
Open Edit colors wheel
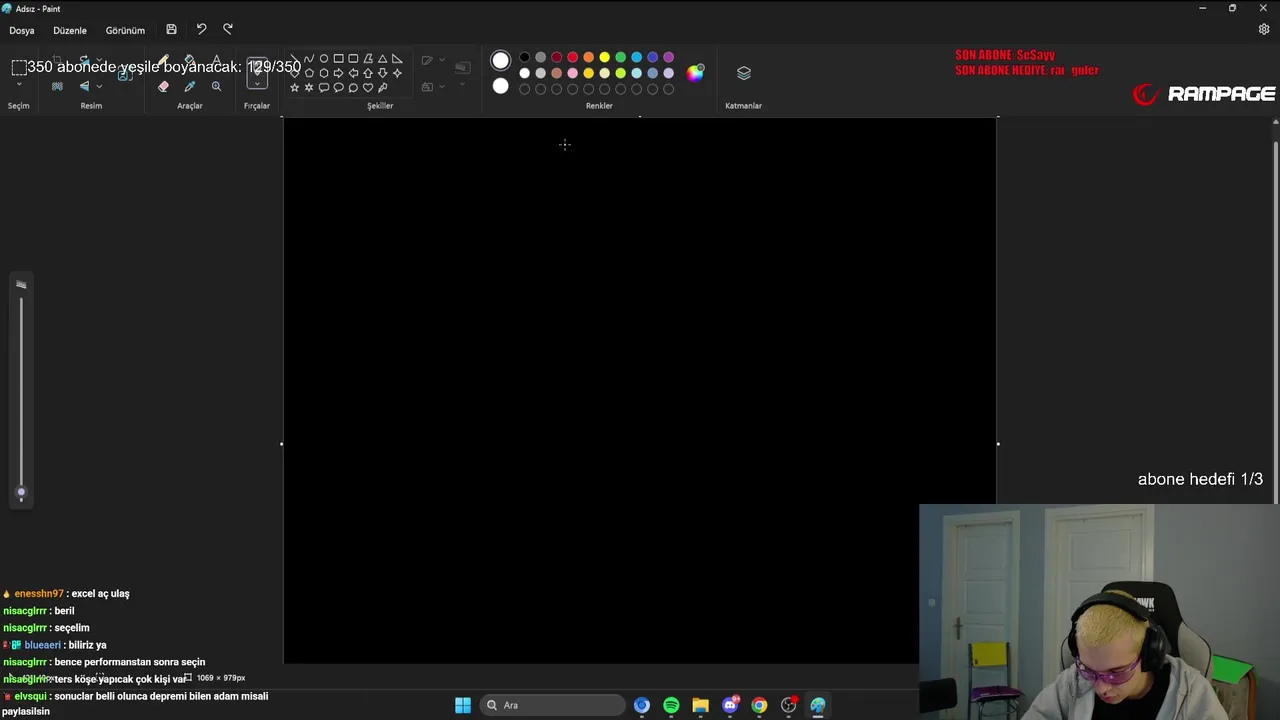pos(696,72)
